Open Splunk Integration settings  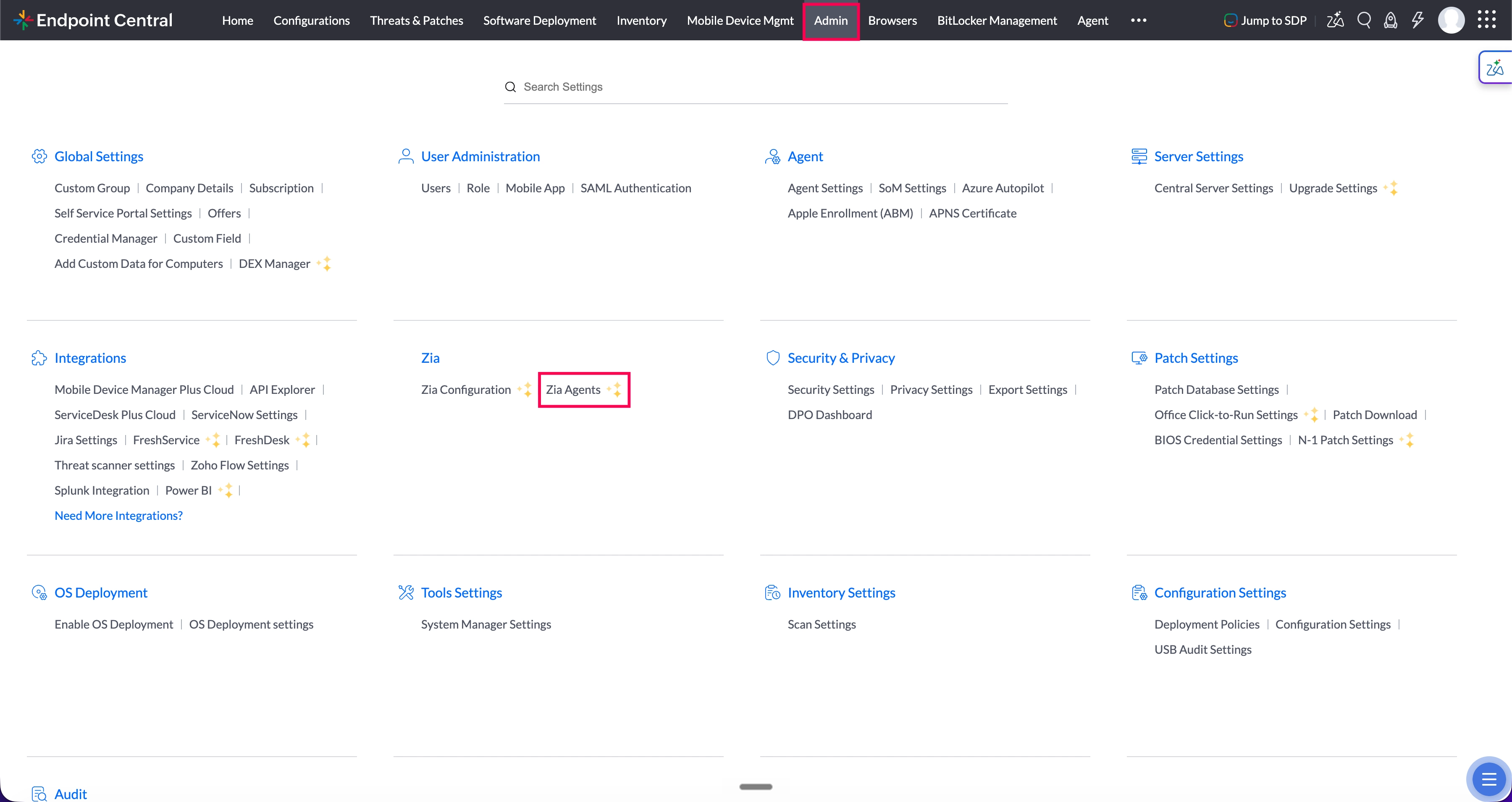point(102,490)
